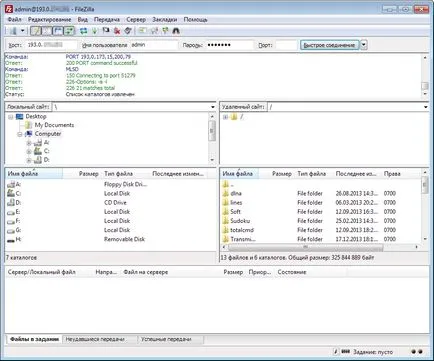Expand the remote root folder / node
This screenshot has width=434, height=361.
click(x=225, y=117)
